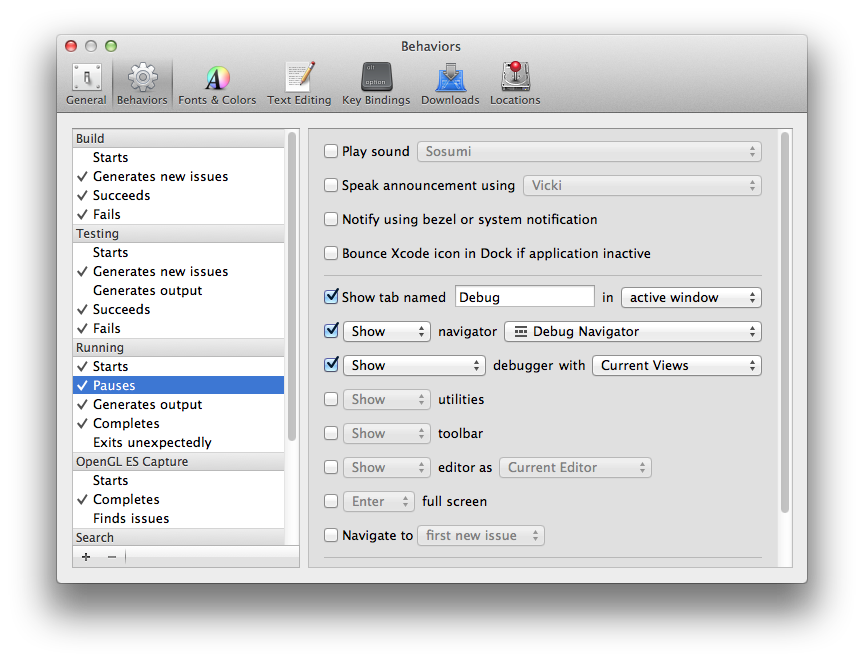Select Testing Generates output
This screenshot has width=864, height=662.
[179, 290]
